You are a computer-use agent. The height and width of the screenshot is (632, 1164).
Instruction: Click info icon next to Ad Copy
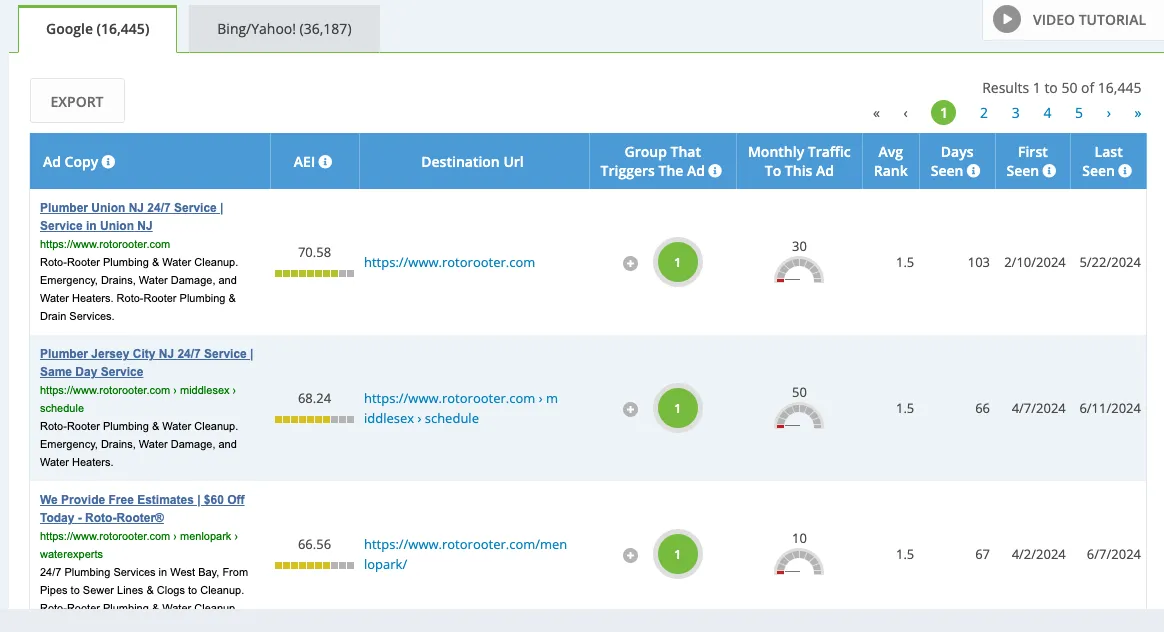[108, 162]
